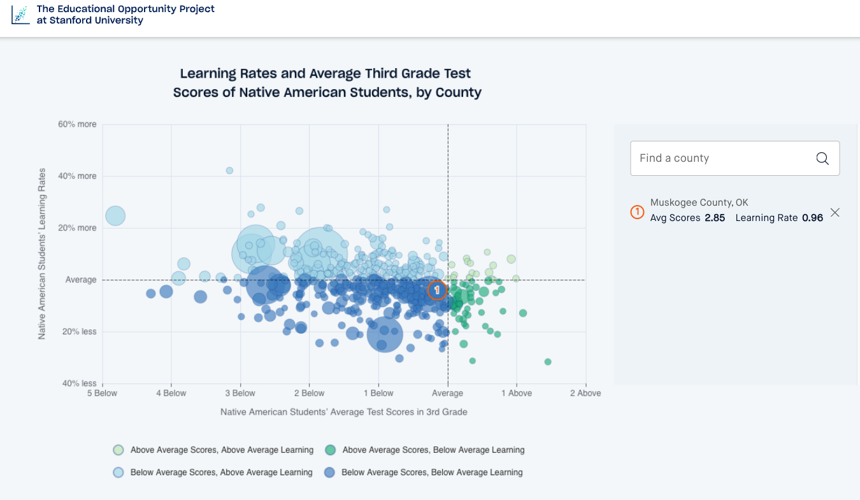The height and width of the screenshot is (500, 860).
Task: Click the Educational Opportunity Project logo icon
Action: [x=20, y=15]
